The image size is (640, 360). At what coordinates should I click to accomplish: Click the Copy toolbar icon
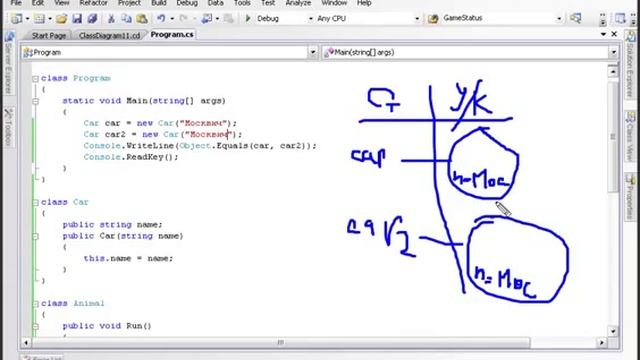click(x=127, y=18)
